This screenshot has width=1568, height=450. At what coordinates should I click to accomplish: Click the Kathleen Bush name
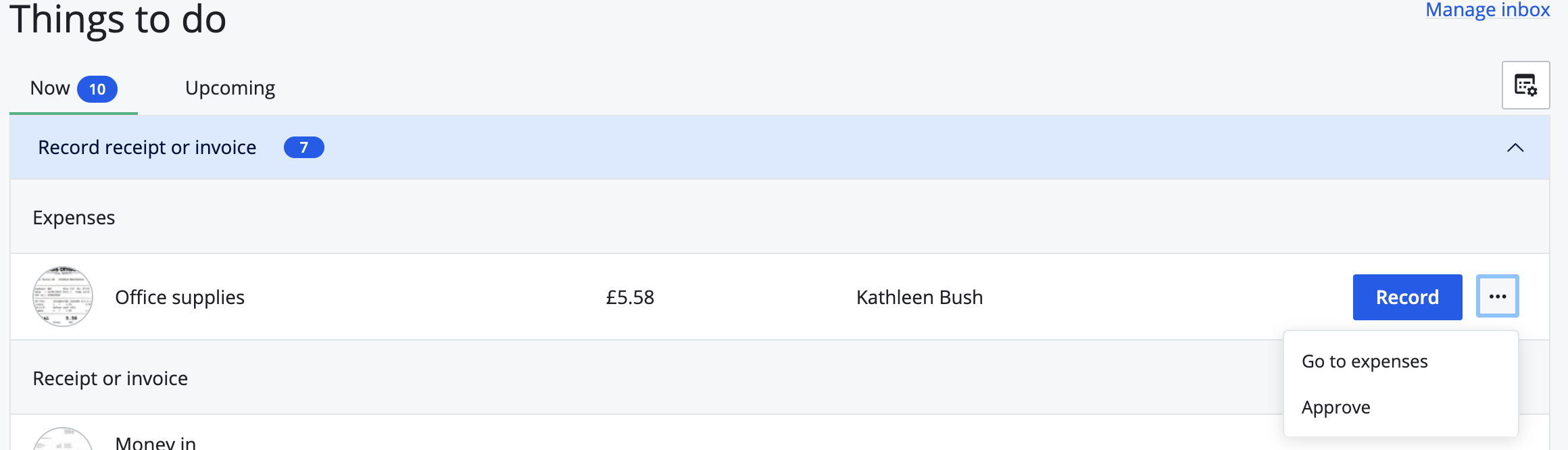(919, 297)
